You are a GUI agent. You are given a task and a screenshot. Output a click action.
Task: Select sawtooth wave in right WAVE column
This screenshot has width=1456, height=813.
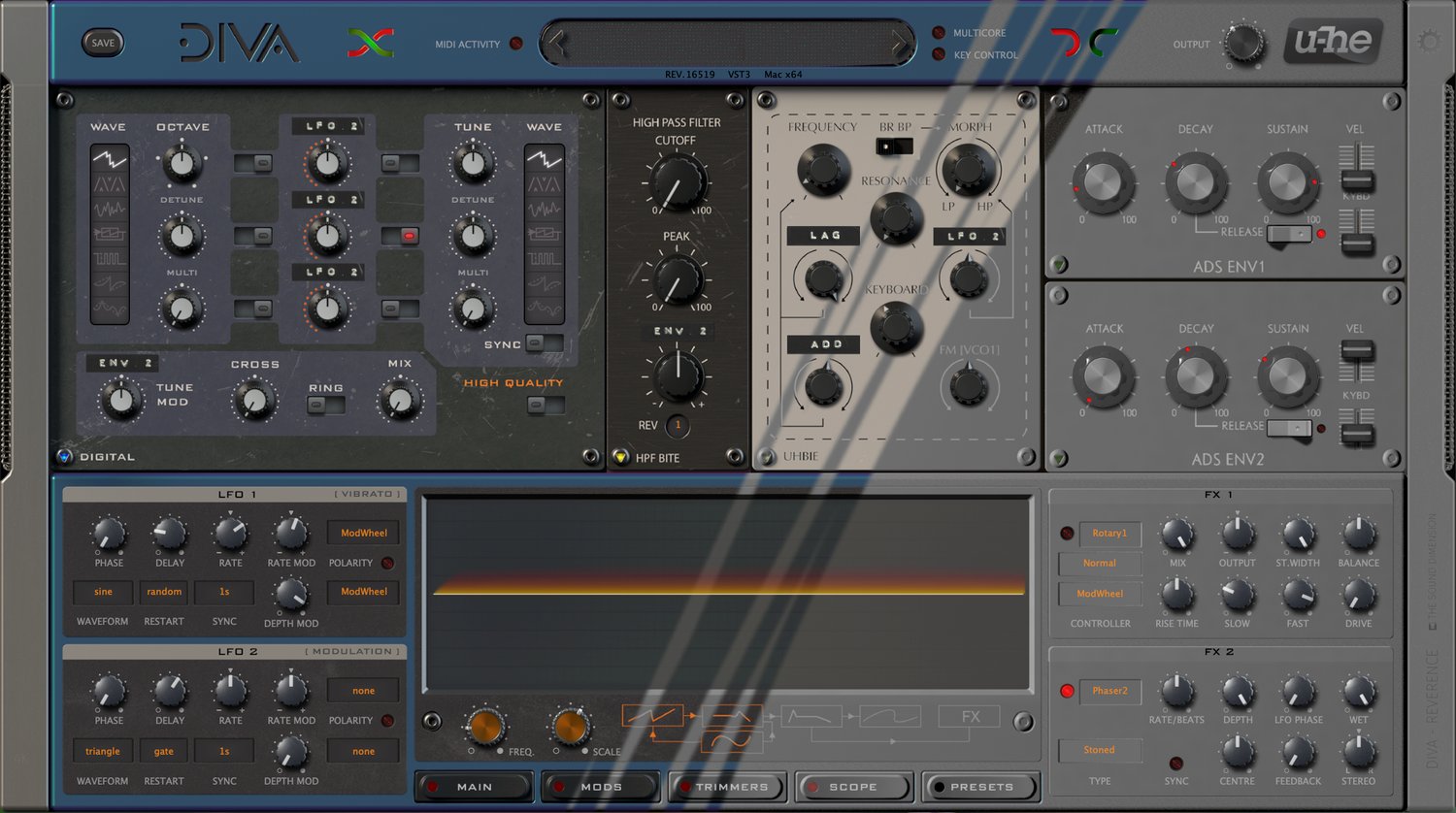[544, 158]
